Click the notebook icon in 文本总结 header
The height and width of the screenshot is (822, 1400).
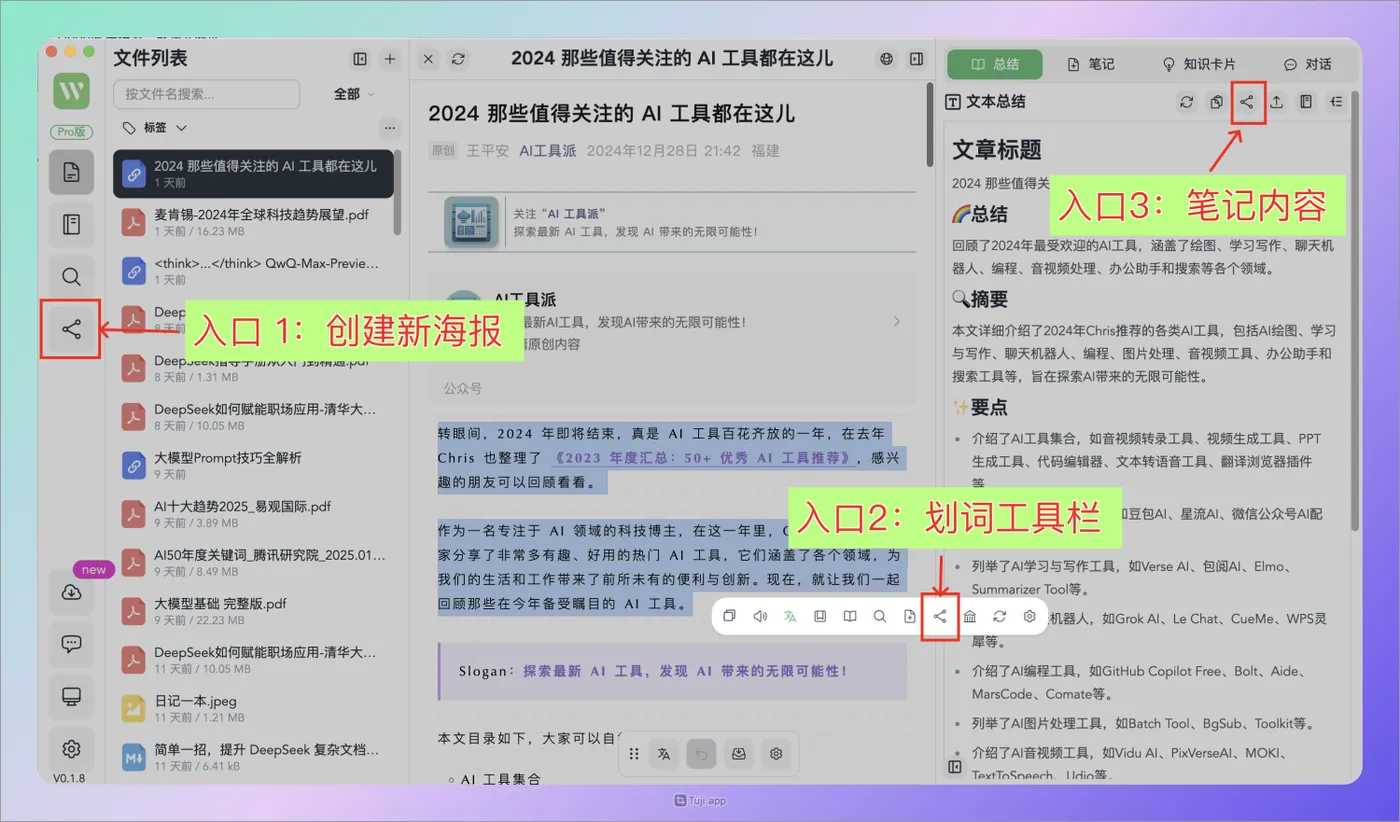1307,101
